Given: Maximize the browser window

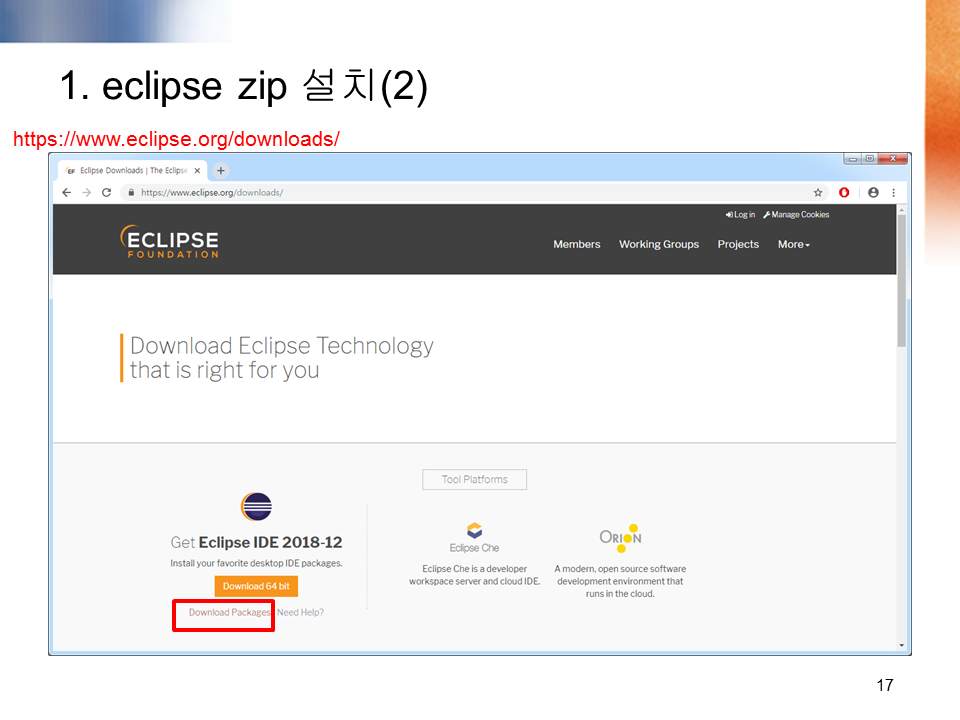Looking at the screenshot, I should point(869,159).
